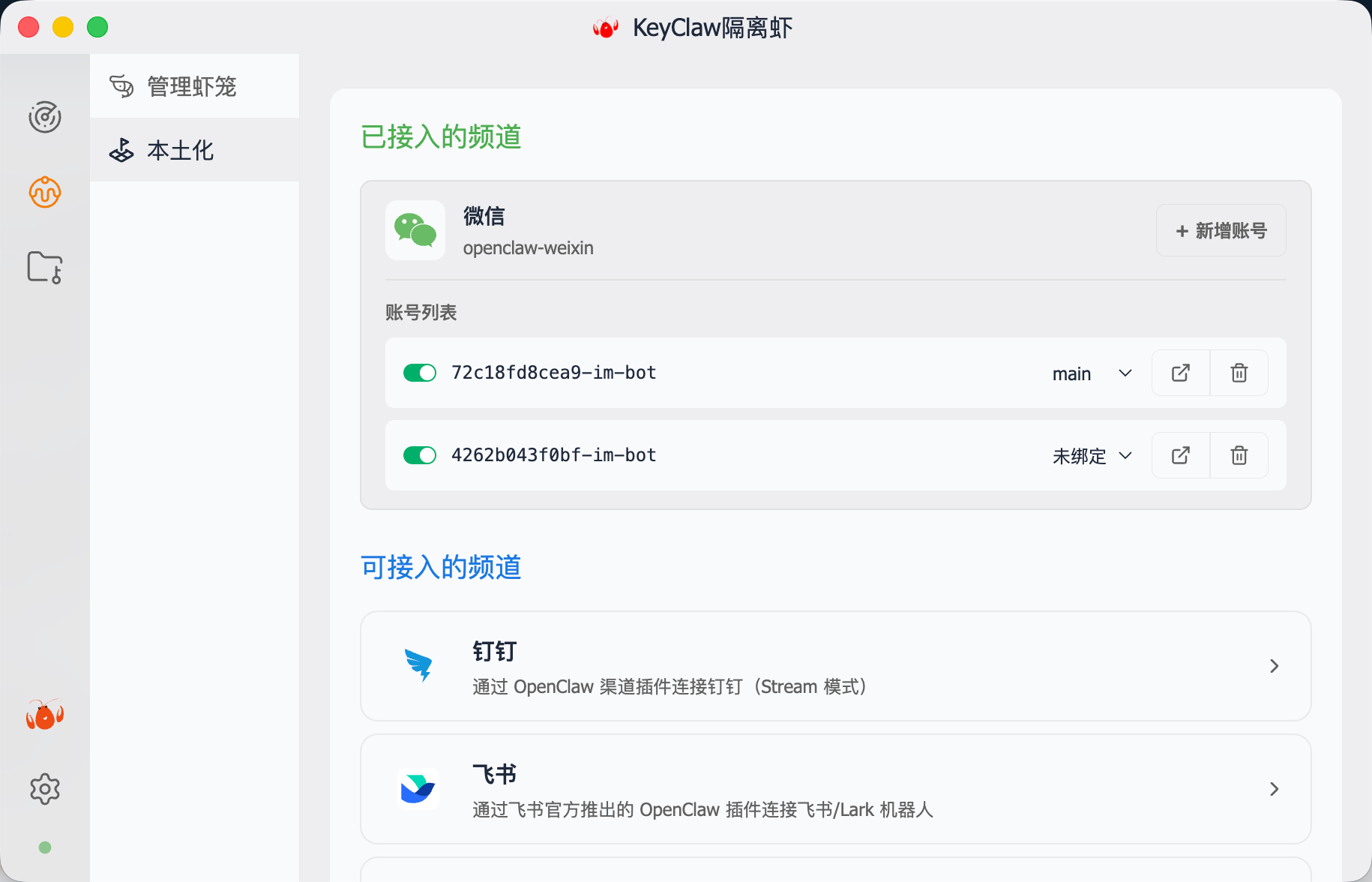Expand the 未绑定 binding dropdown
Image resolution: width=1372 pixels, height=882 pixels.
coord(1092,456)
